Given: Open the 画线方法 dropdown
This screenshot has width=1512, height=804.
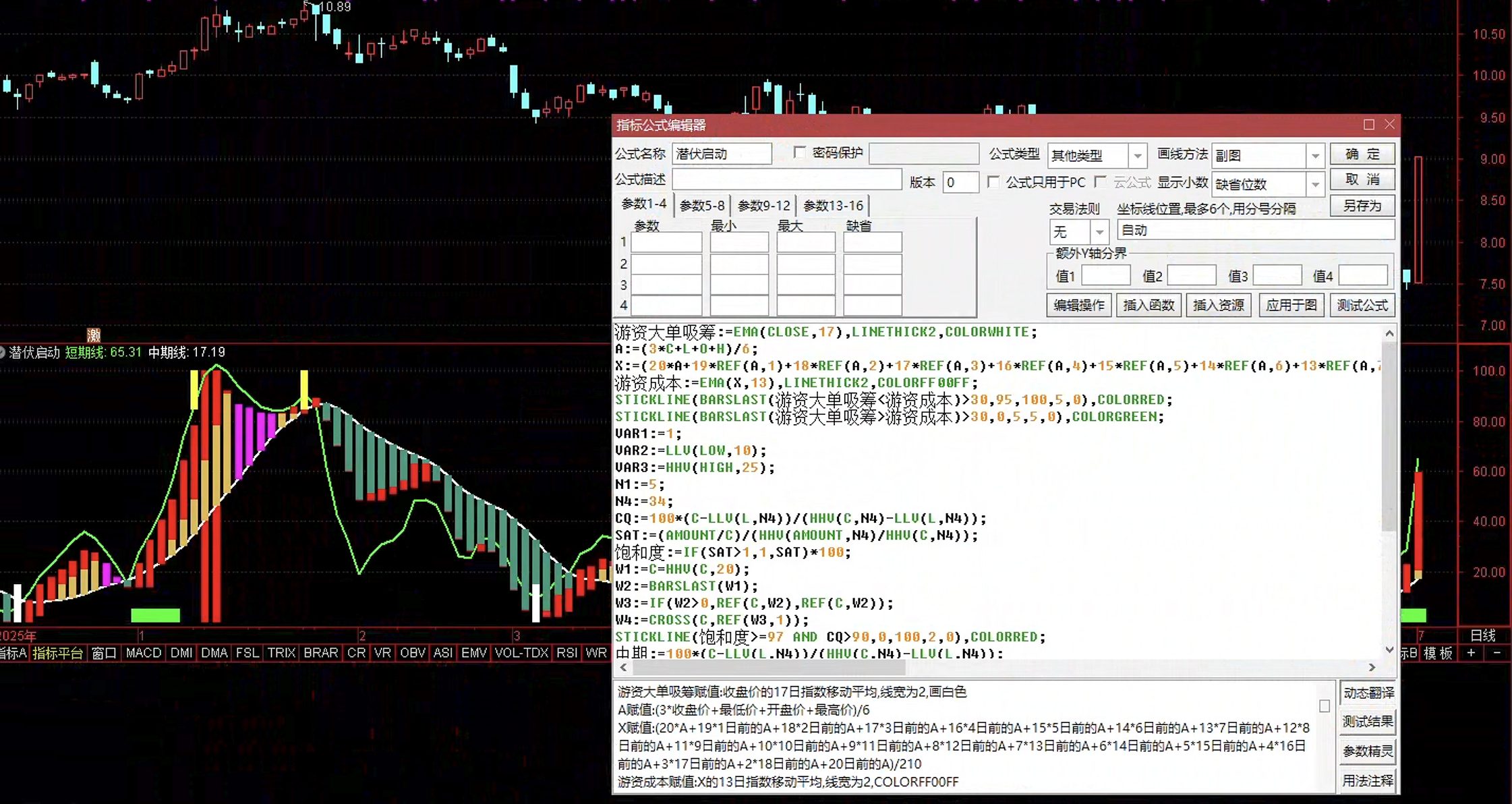Looking at the screenshot, I should (1315, 156).
